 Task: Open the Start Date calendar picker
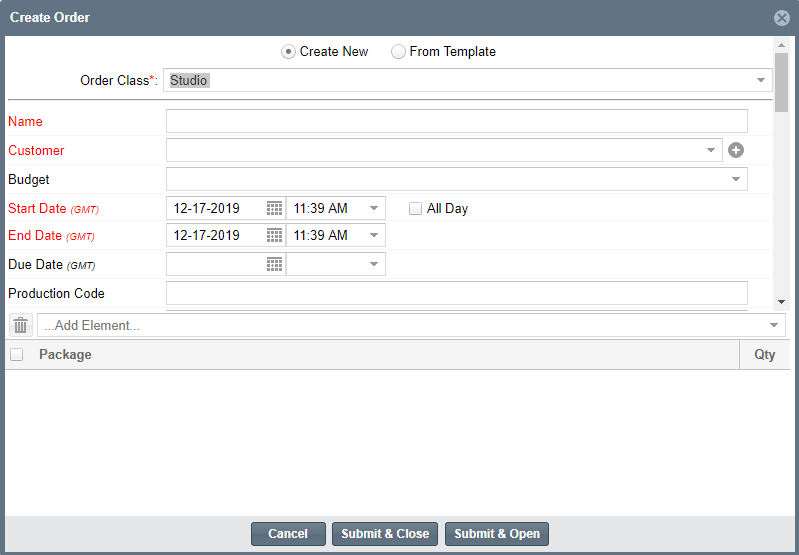[x=274, y=208]
